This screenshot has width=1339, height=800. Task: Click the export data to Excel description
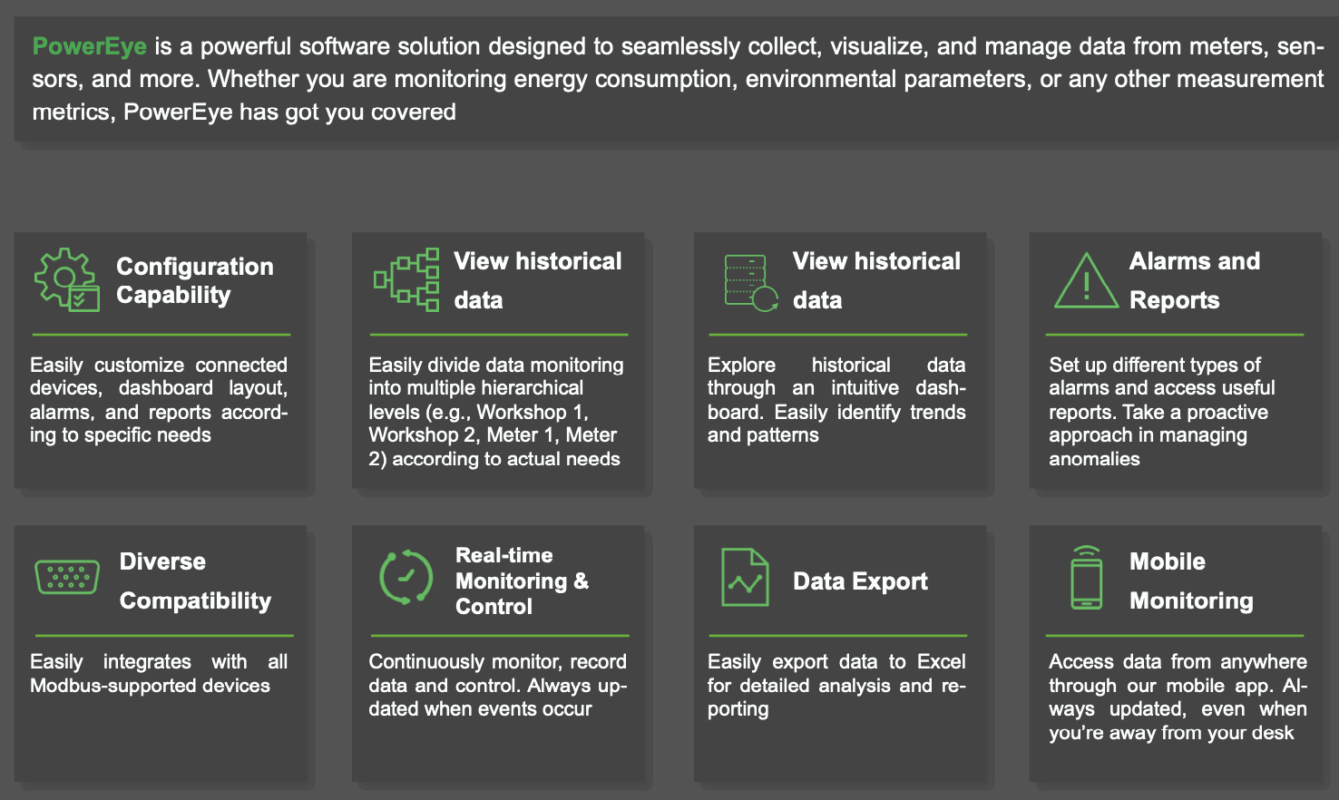coord(836,685)
